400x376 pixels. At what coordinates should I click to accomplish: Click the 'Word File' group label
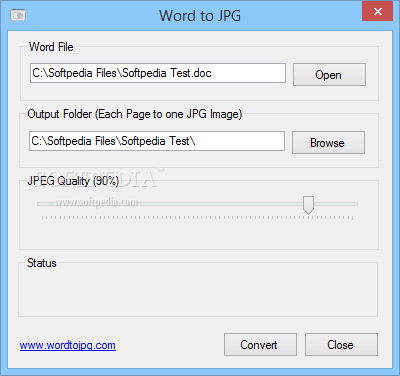click(x=51, y=47)
